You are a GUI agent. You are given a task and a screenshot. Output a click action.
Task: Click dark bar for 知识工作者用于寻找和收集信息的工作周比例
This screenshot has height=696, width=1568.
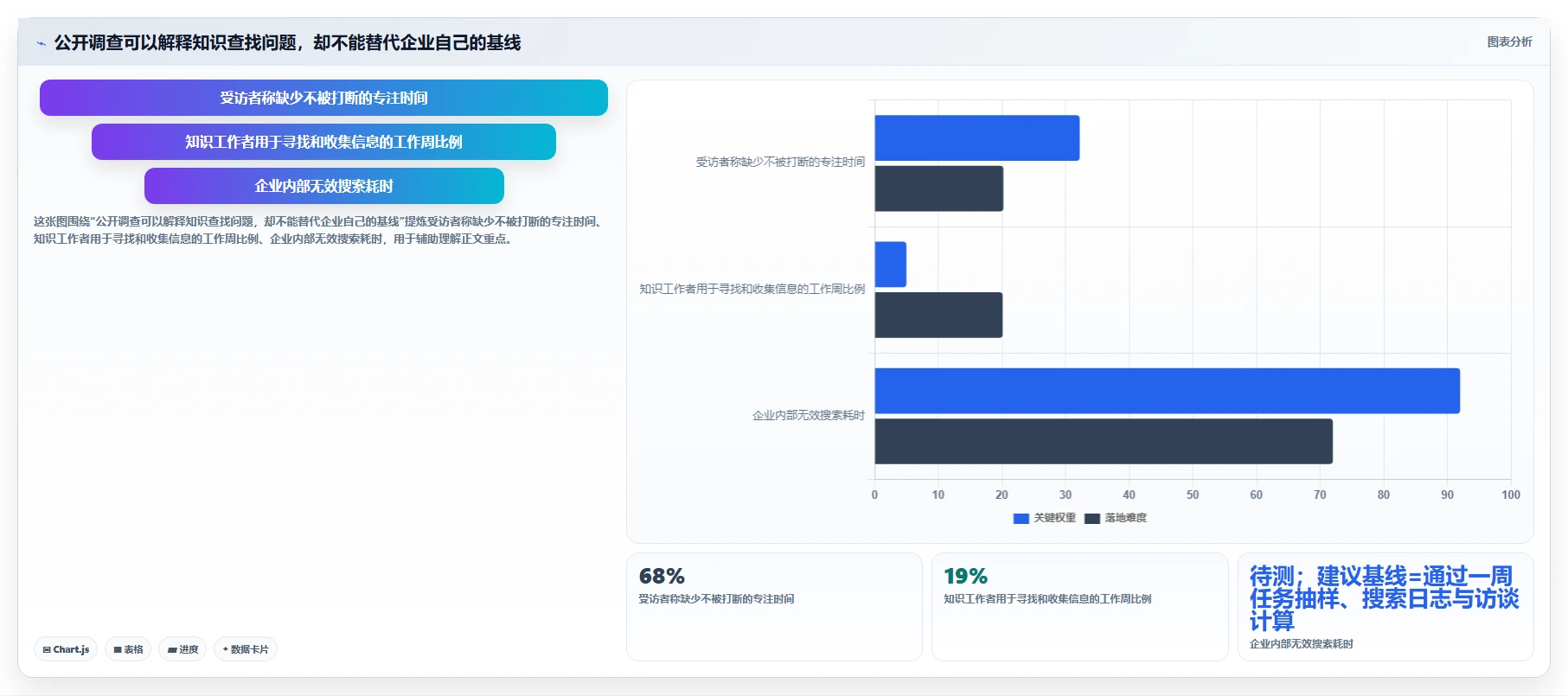coord(938,315)
